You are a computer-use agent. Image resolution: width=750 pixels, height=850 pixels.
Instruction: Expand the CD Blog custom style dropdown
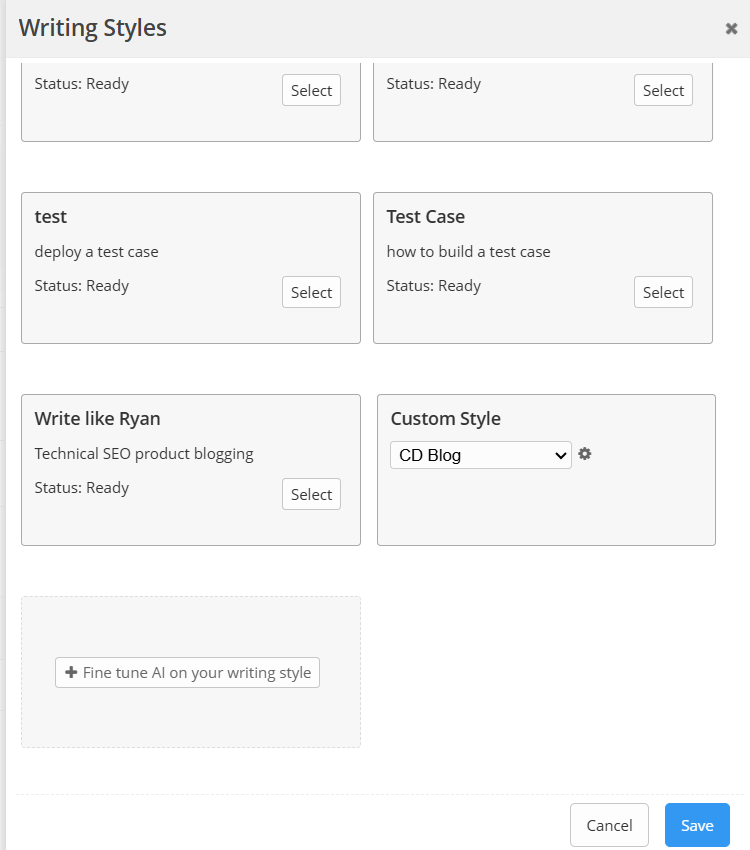click(x=480, y=455)
